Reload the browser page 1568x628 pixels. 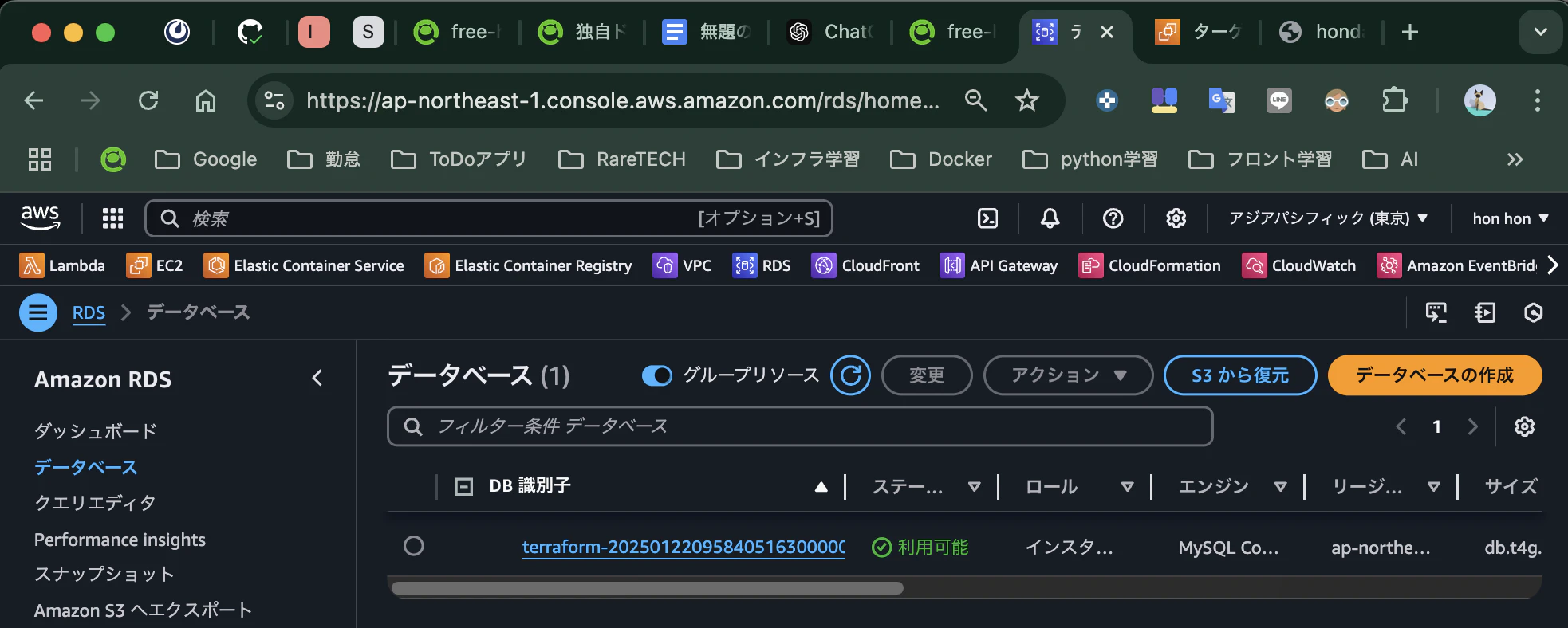(148, 100)
